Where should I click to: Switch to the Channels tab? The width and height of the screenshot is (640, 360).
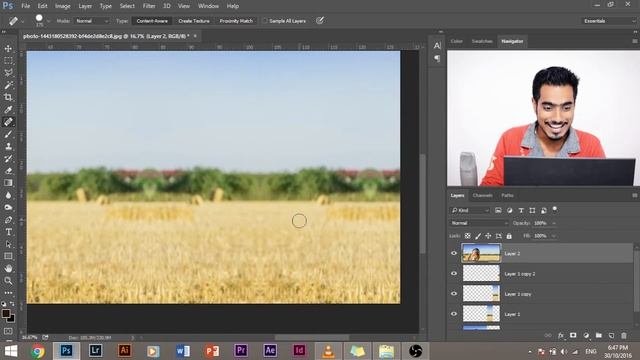click(482, 196)
